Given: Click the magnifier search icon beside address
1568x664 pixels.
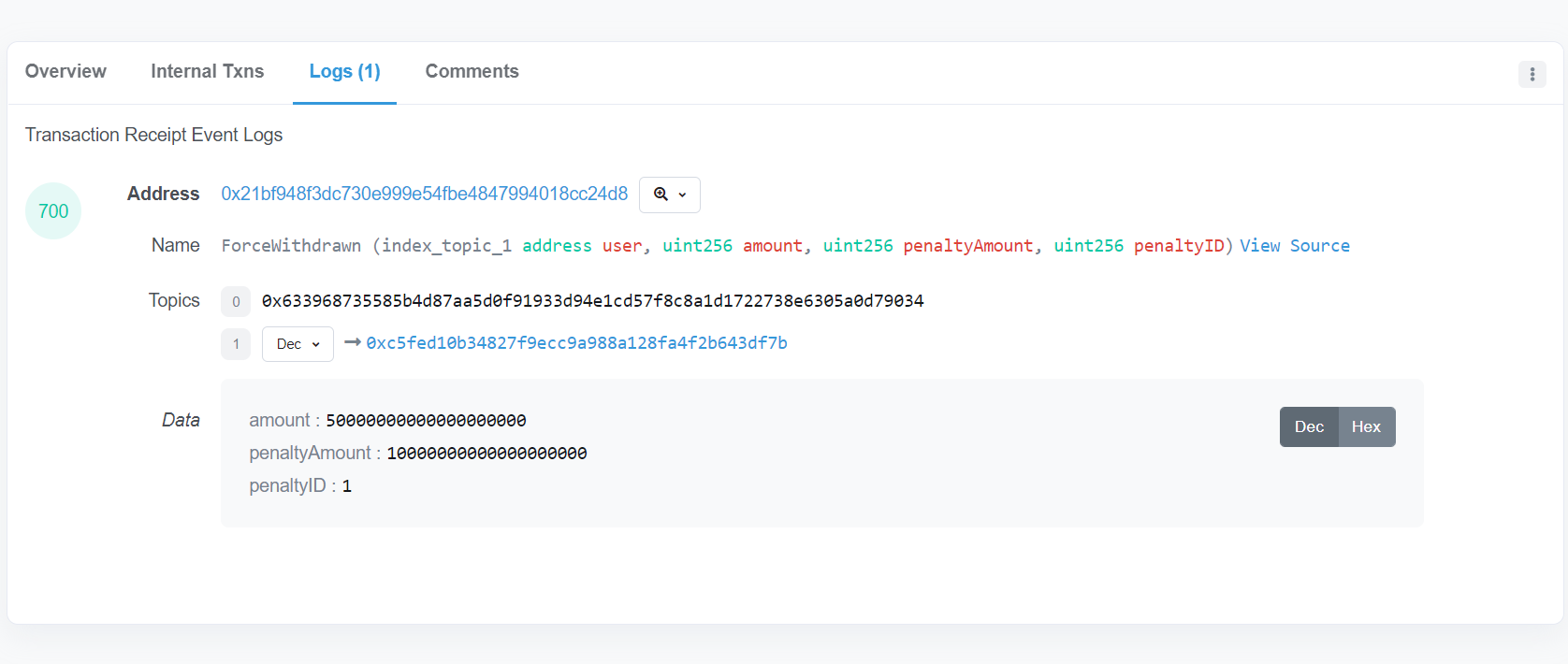Looking at the screenshot, I should point(661,195).
